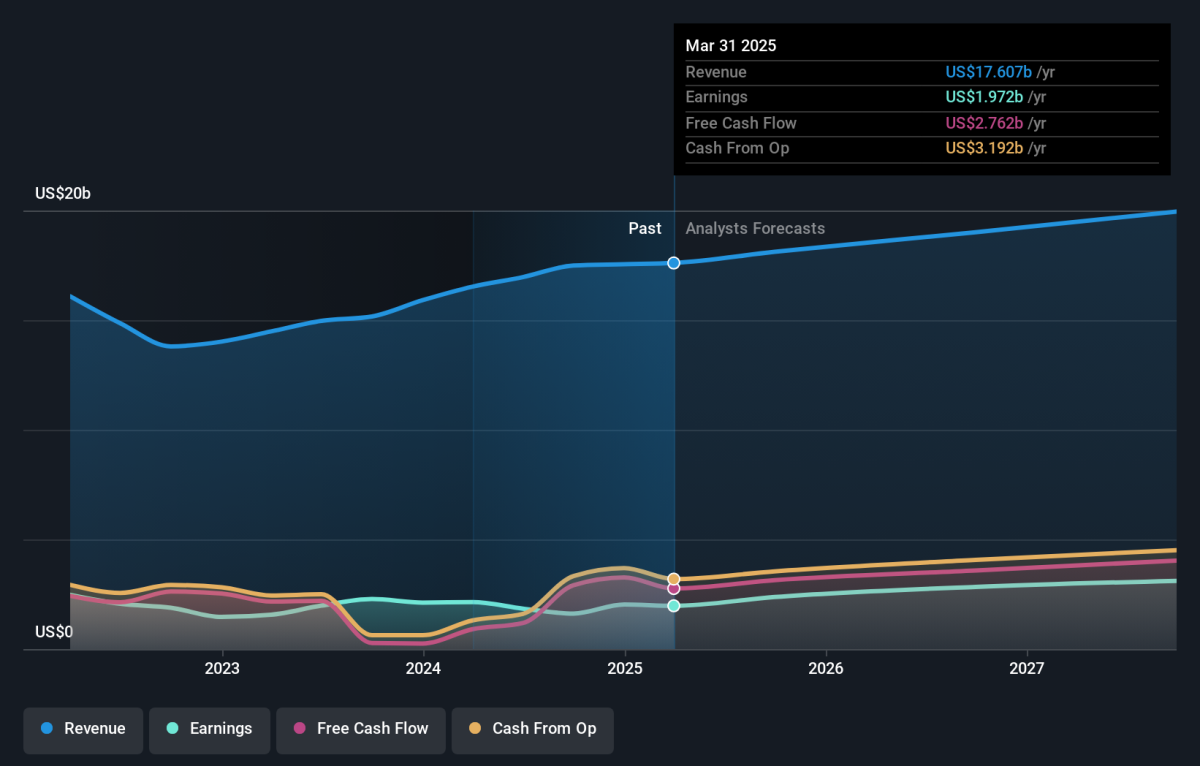Click the 2025 x-axis label
This screenshot has width=1200, height=766.
(625, 668)
